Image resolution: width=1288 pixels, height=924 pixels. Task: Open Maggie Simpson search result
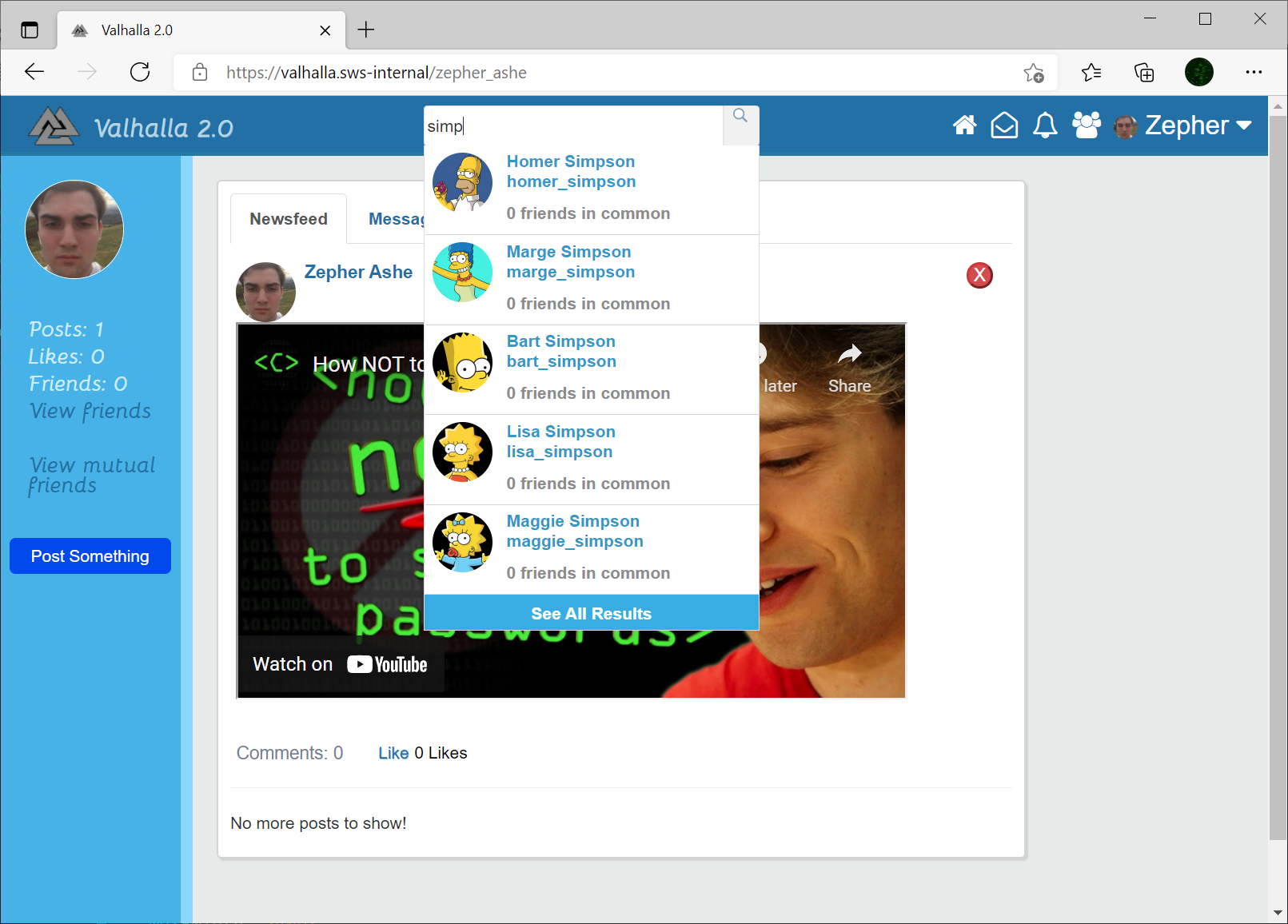pyautogui.click(x=592, y=549)
